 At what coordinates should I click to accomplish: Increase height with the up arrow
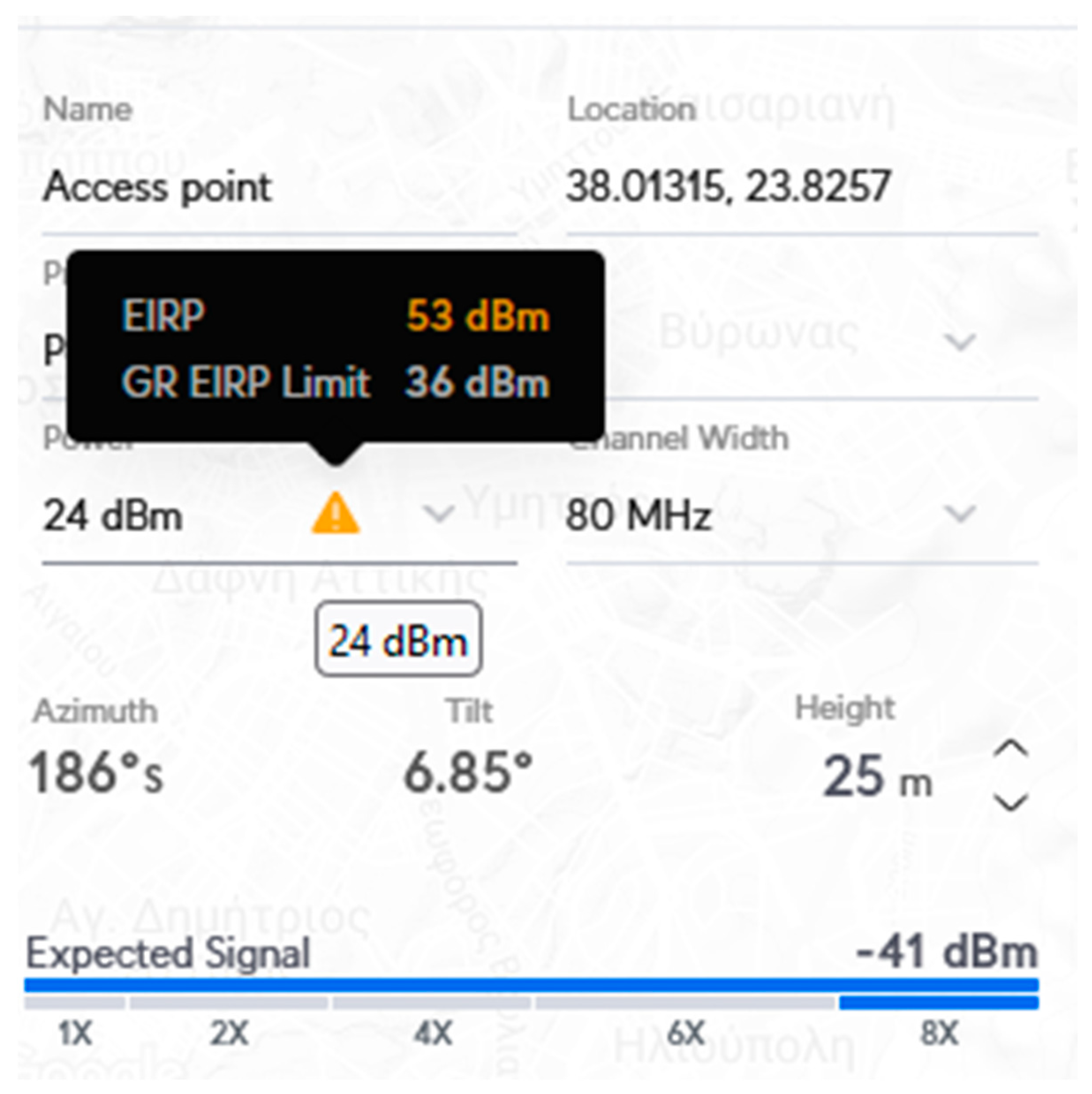coord(1011,749)
